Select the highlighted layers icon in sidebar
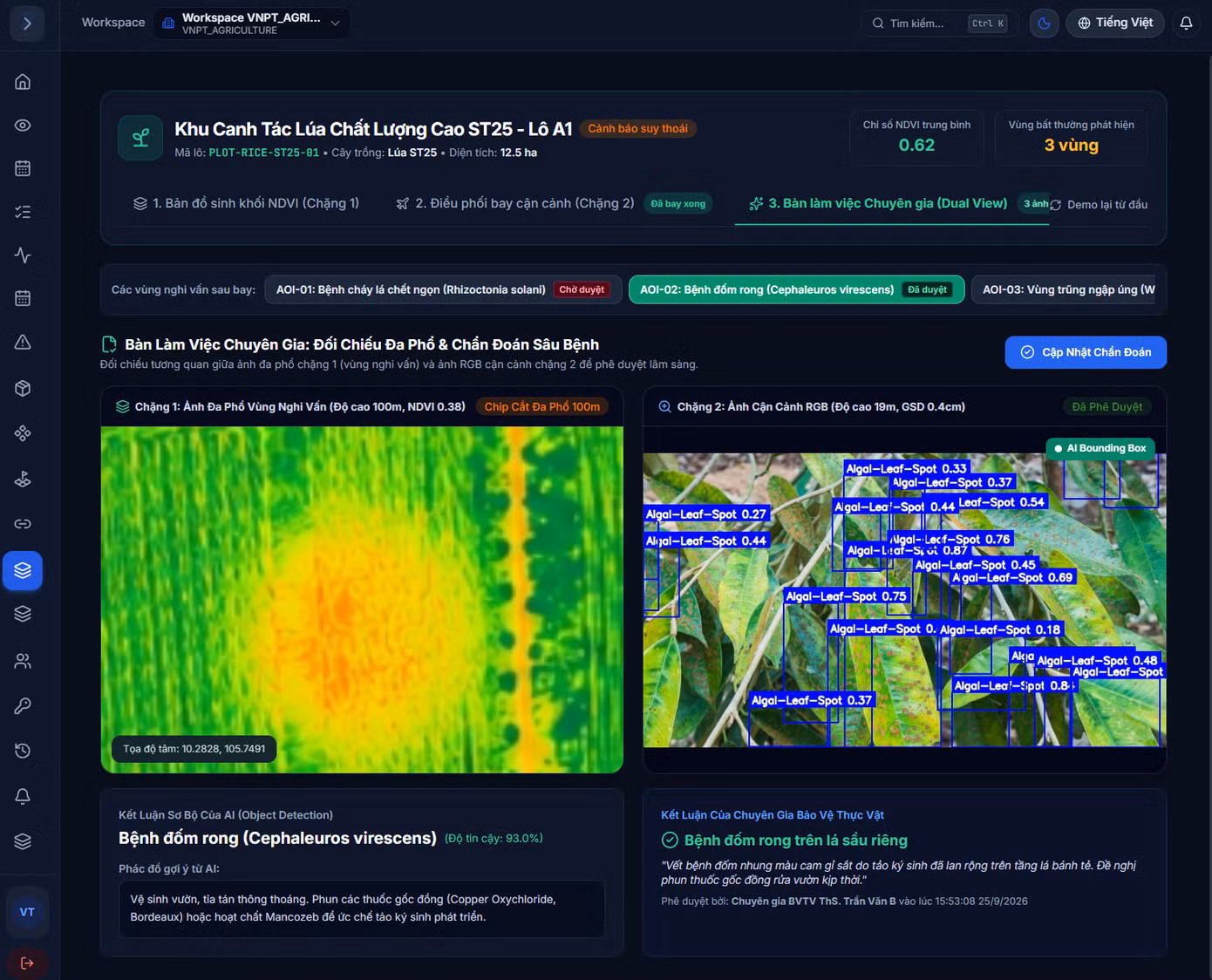Screen dimensions: 1212x980 click(x=24, y=570)
